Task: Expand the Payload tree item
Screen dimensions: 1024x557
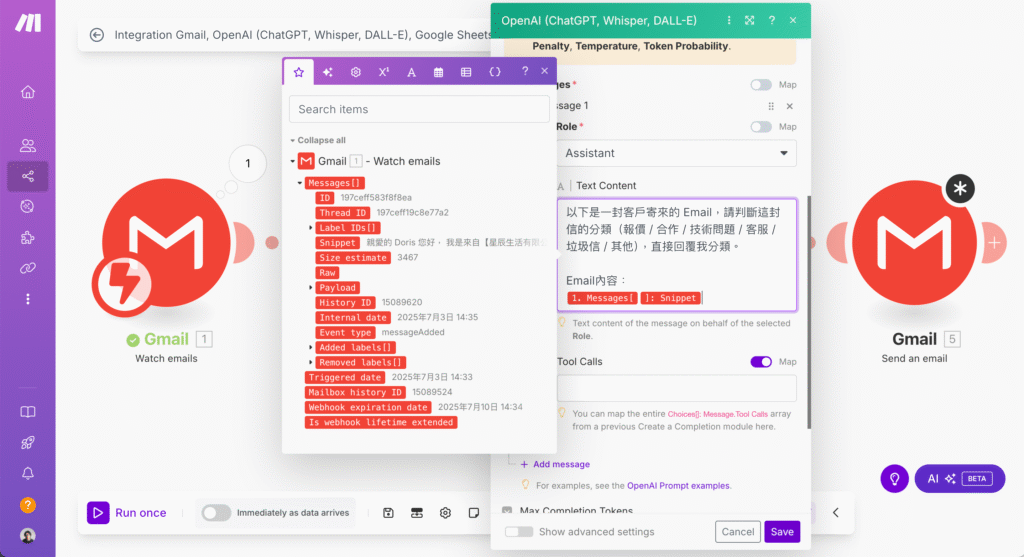Action: coord(311,287)
